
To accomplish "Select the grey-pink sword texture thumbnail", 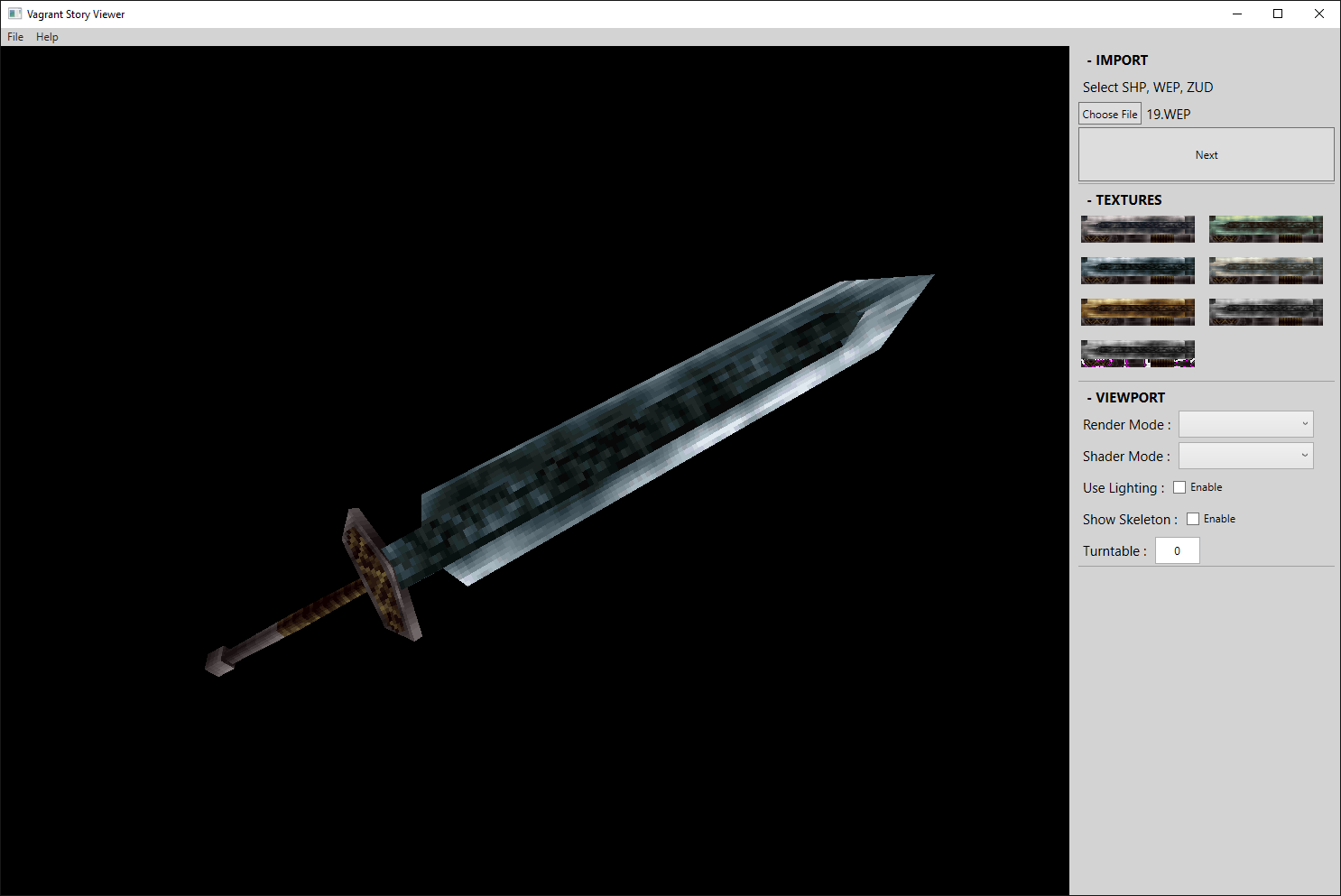I will tap(1138, 229).
